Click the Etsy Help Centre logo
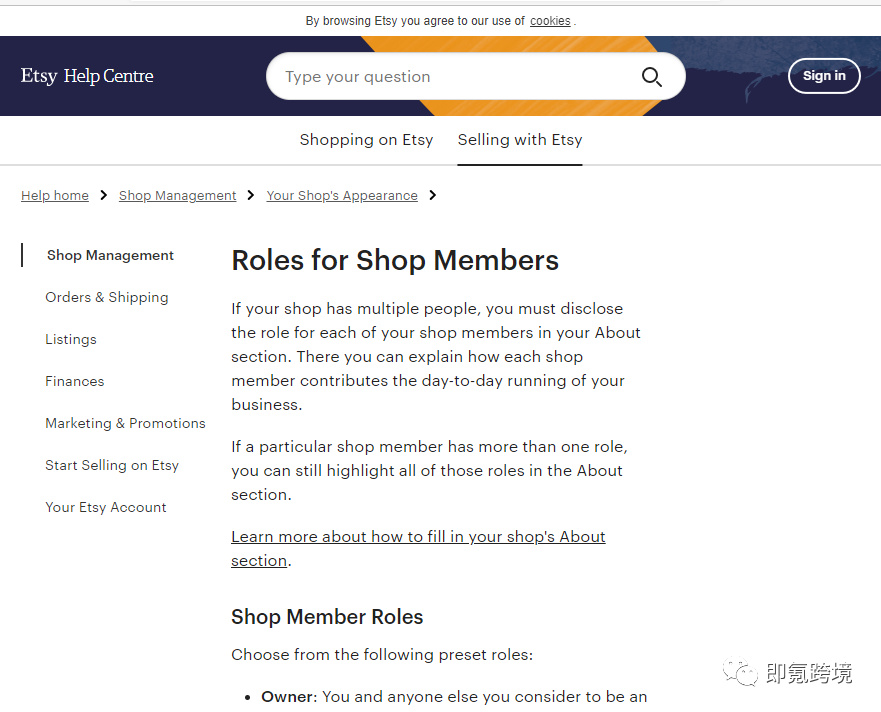The height and width of the screenshot is (712, 881). (87, 76)
